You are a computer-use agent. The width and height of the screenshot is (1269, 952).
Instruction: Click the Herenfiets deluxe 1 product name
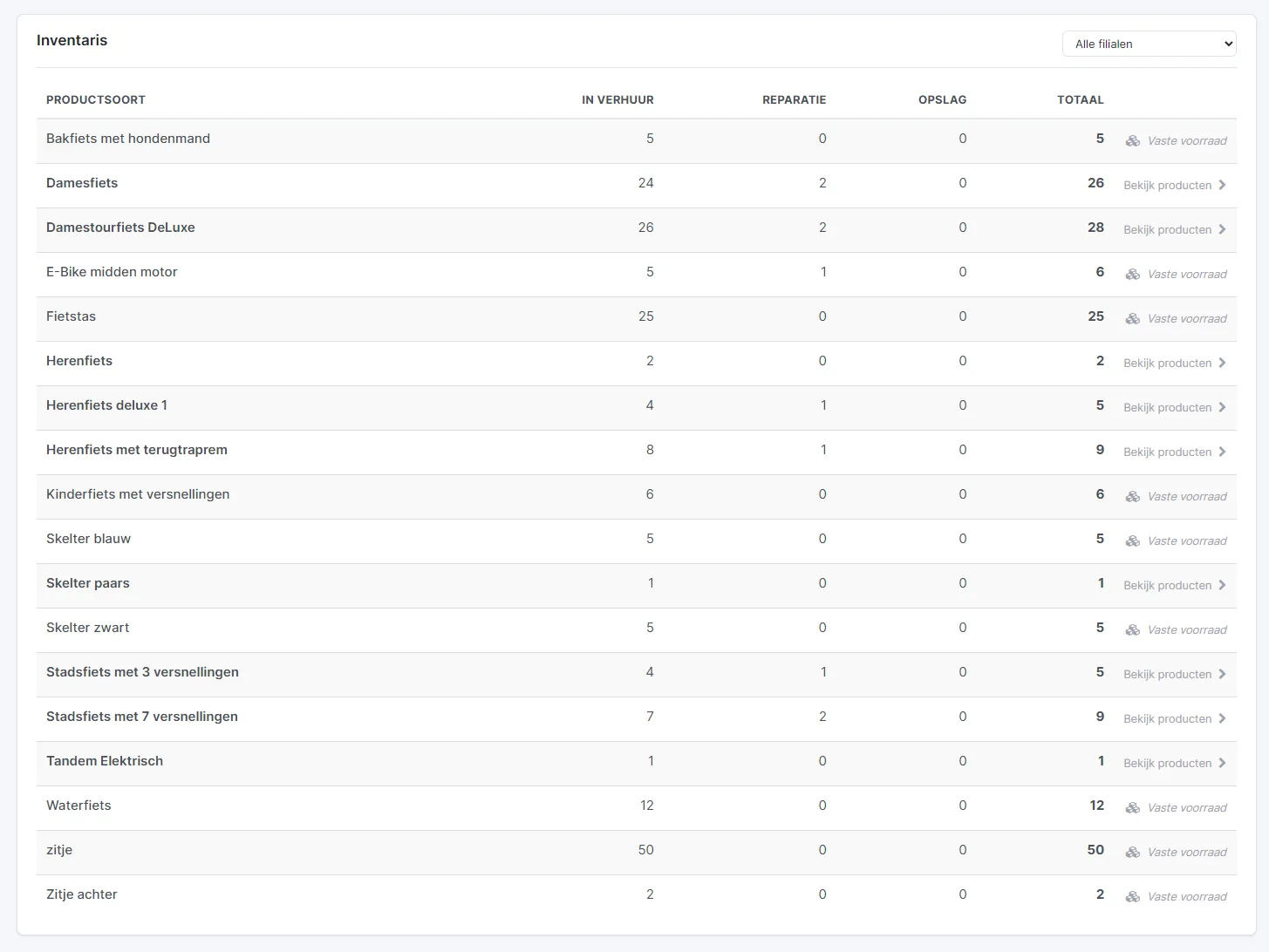(106, 405)
